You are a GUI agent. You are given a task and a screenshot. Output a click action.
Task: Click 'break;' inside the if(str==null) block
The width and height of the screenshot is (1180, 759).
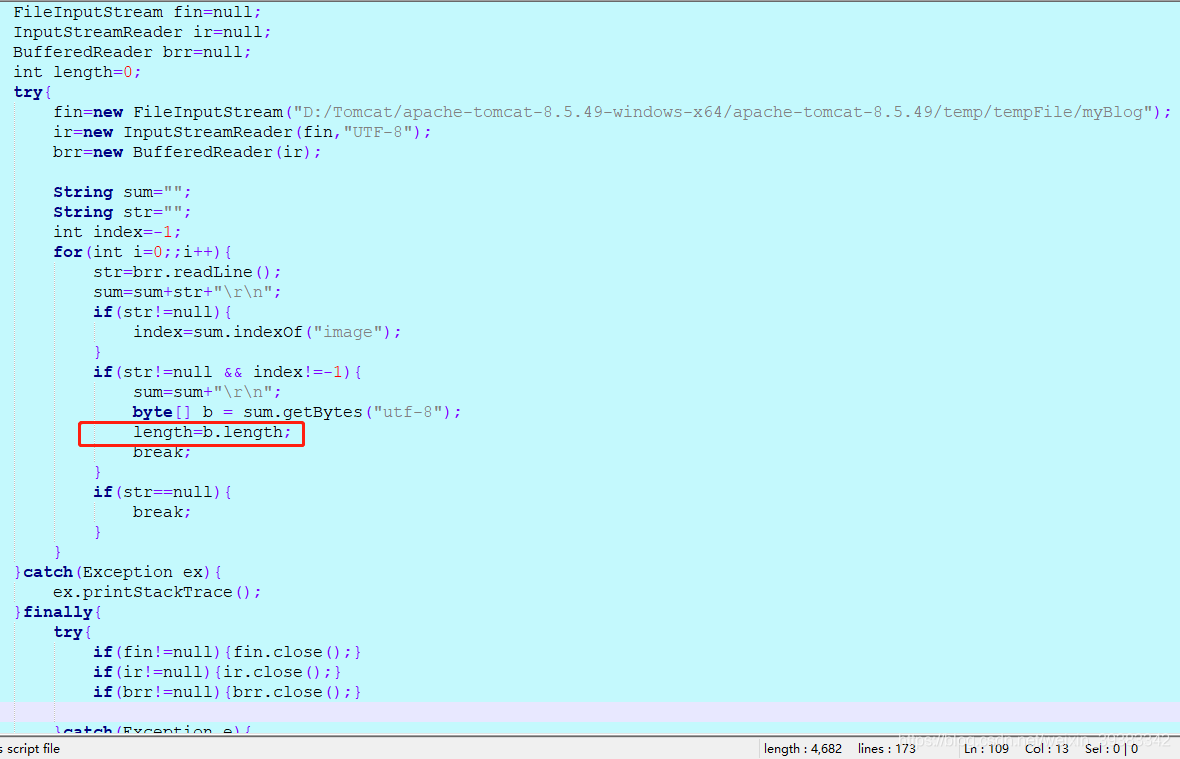point(162,512)
